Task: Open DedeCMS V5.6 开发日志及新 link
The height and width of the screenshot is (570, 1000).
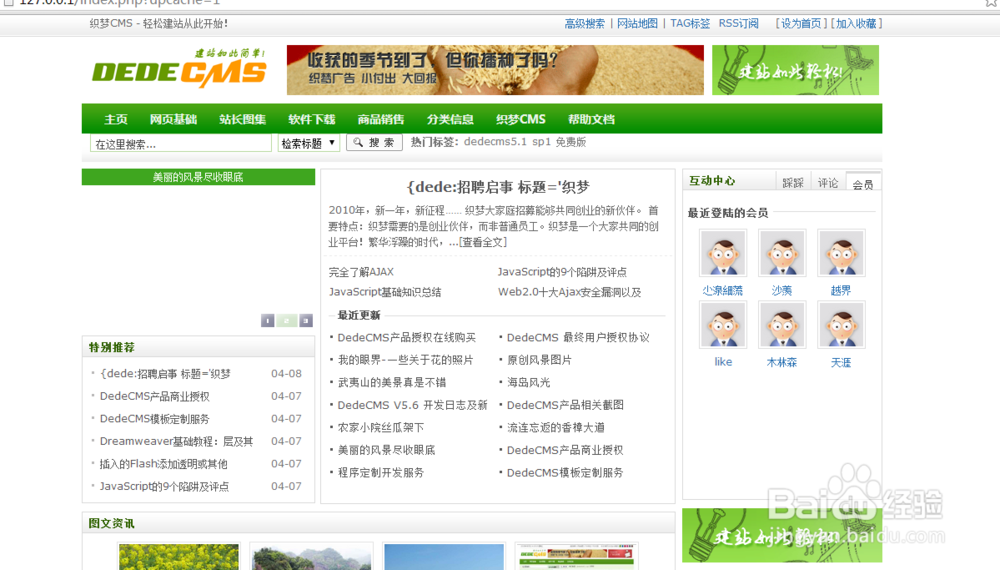Action: (x=412, y=405)
